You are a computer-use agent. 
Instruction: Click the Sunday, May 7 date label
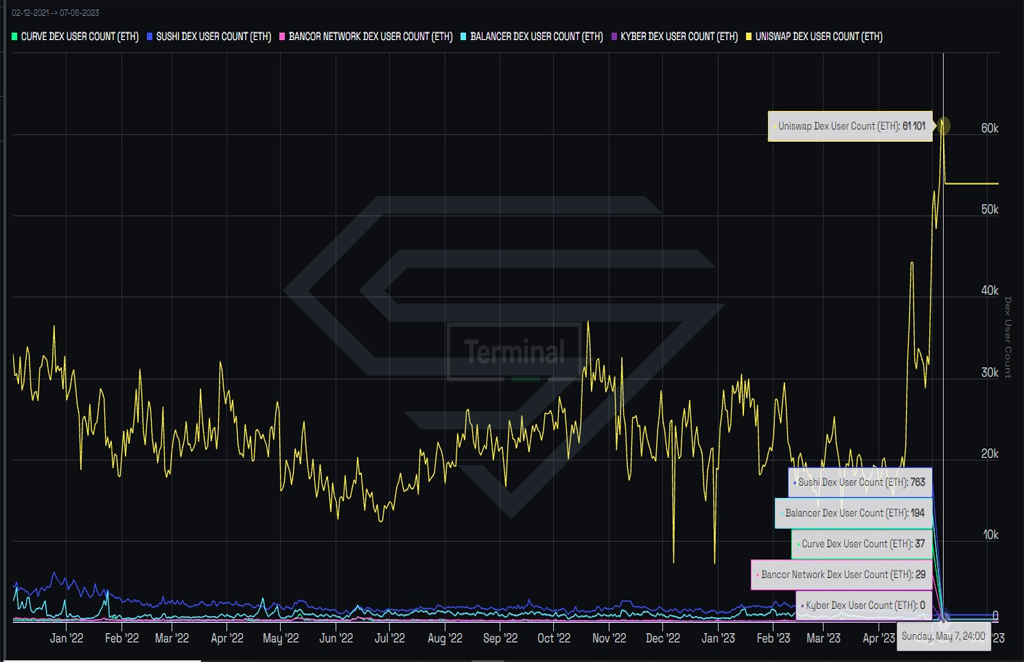(x=943, y=637)
